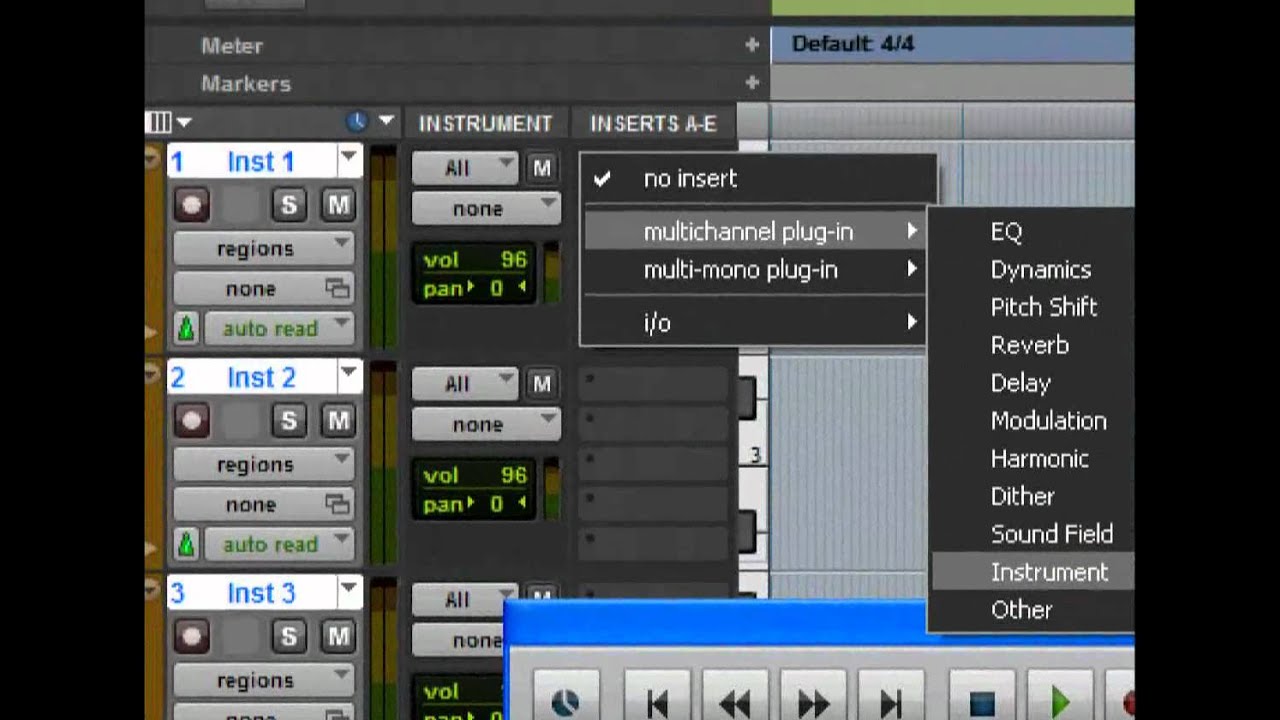Record-enable the Inst 2 track
Screen dimensions: 1280x720
(191, 422)
